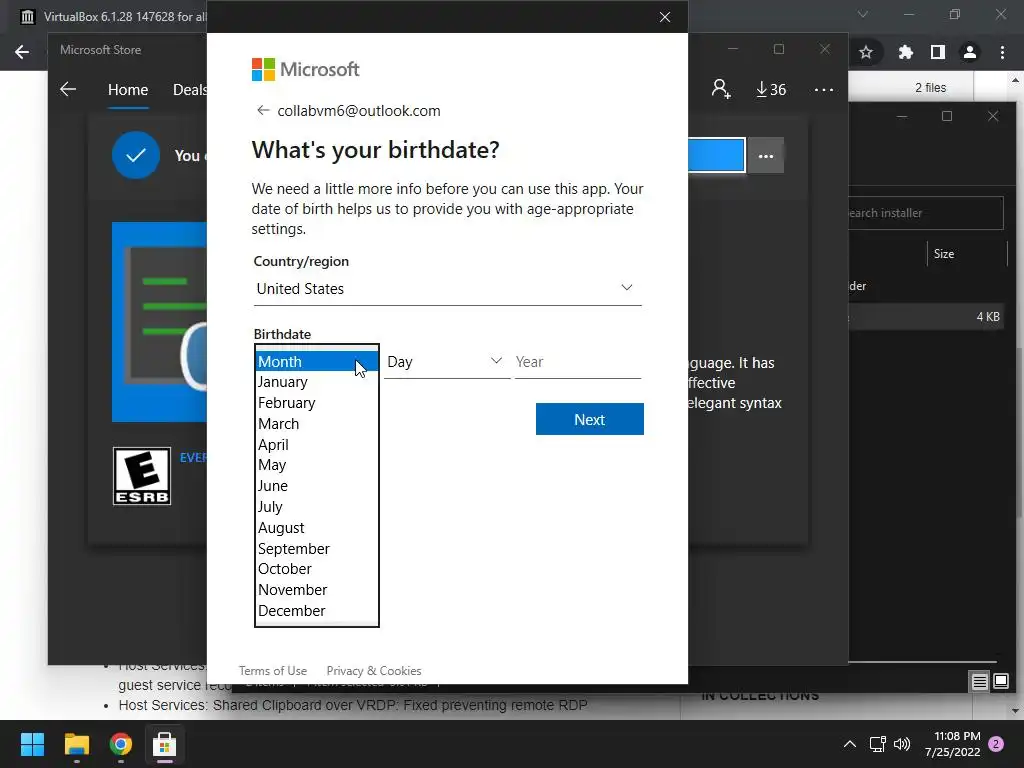This screenshot has height=768, width=1024.
Task: Select the 4 KB file row in Explorer
Action: pyautogui.click(x=926, y=317)
